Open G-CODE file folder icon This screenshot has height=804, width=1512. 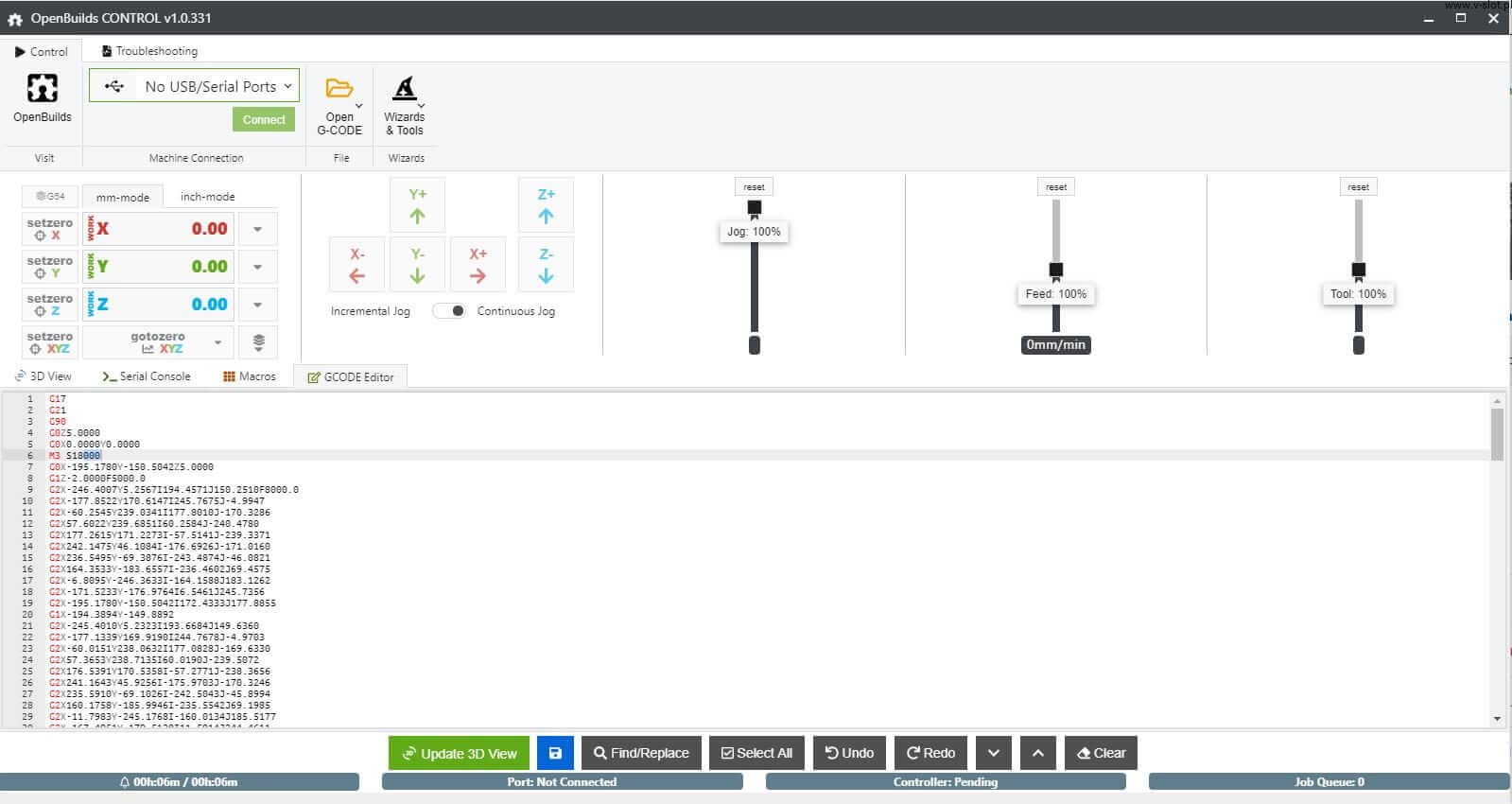pyautogui.click(x=339, y=89)
